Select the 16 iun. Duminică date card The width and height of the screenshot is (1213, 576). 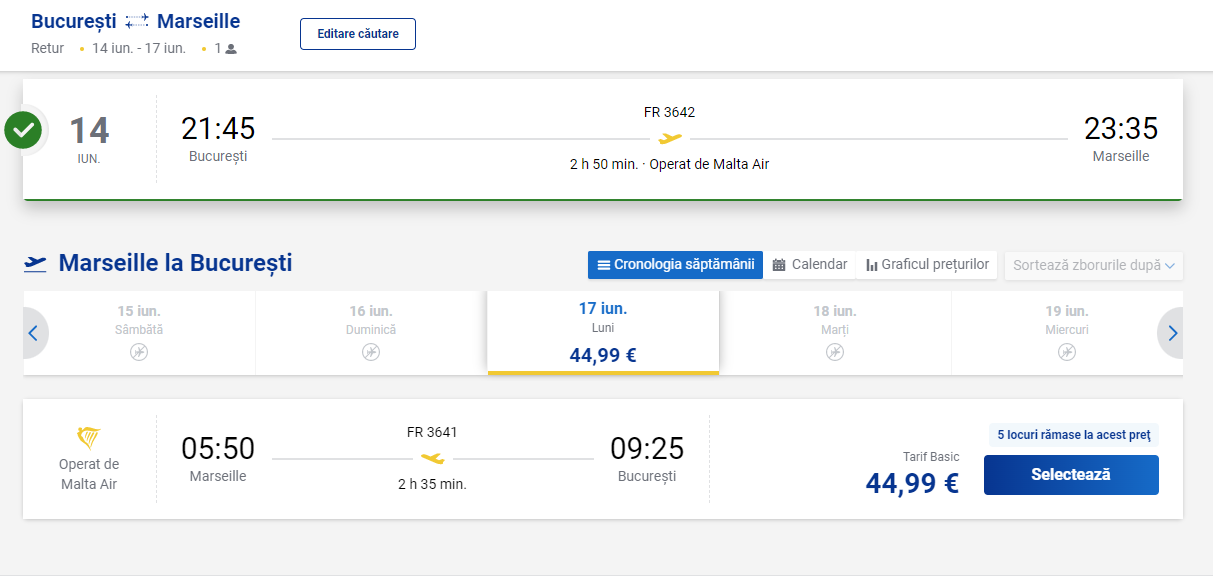pyautogui.click(x=371, y=333)
